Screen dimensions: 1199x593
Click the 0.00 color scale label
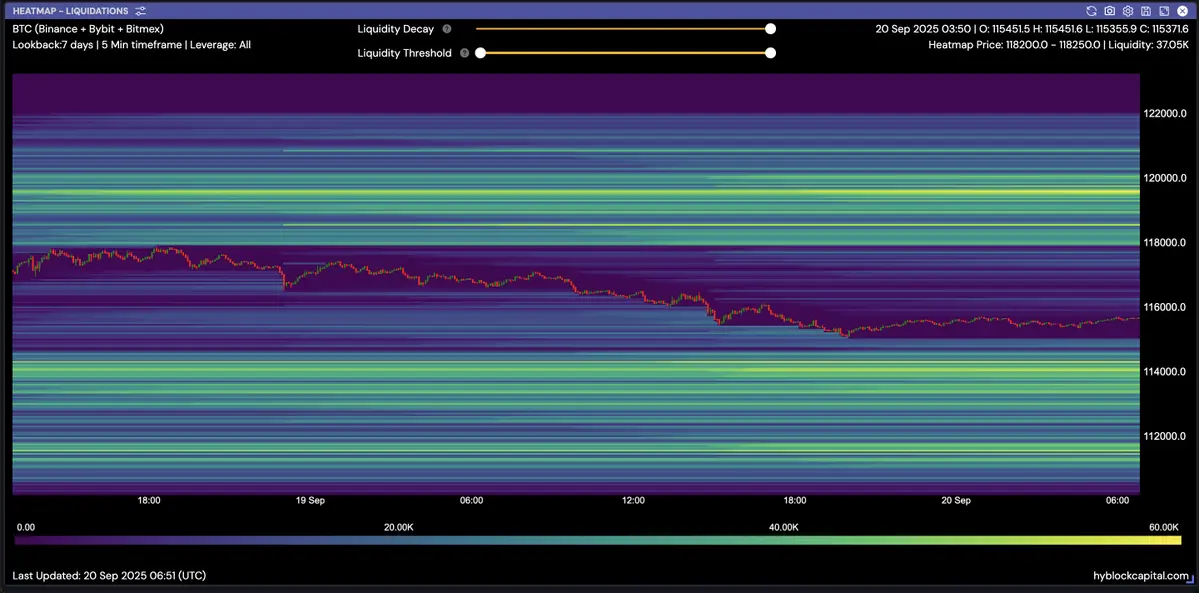pos(25,527)
